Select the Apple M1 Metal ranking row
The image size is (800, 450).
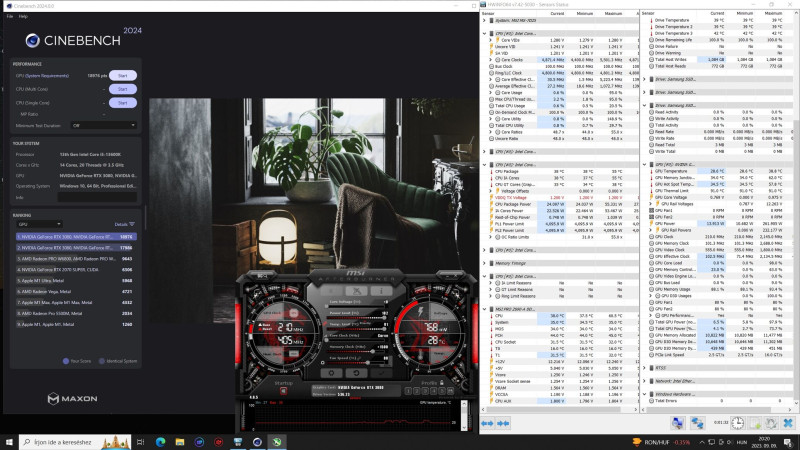76,324
